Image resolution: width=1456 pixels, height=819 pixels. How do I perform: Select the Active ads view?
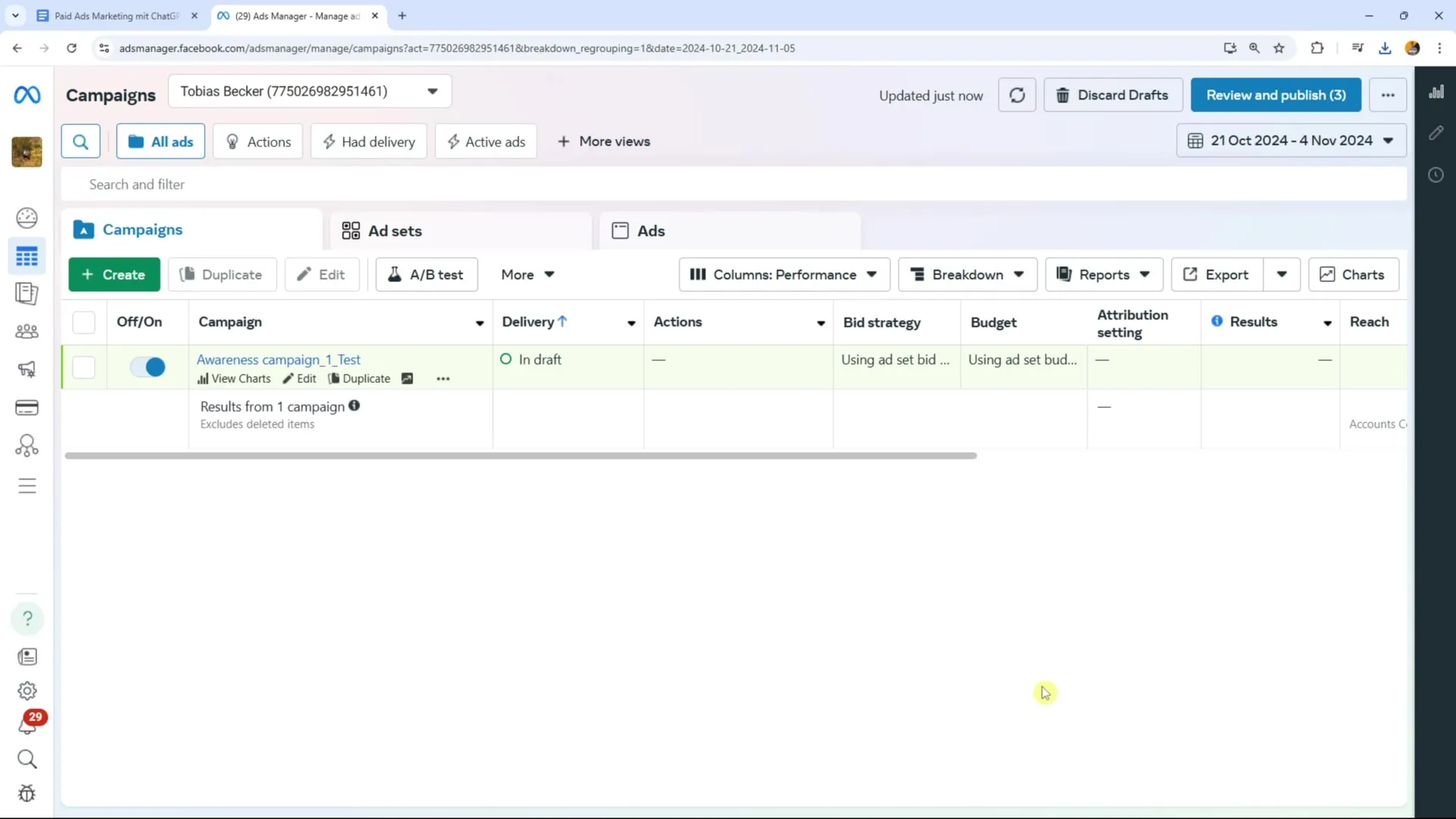tap(486, 142)
